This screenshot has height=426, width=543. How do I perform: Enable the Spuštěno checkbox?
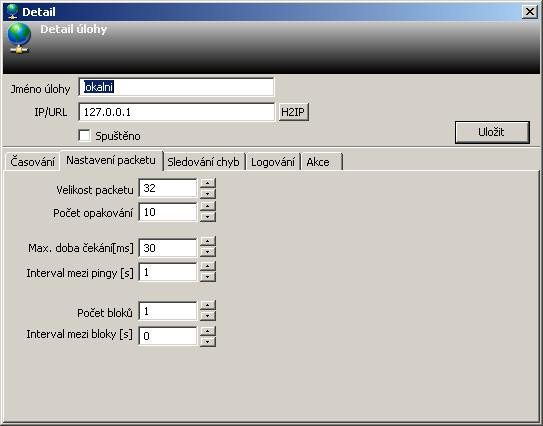[84, 135]
